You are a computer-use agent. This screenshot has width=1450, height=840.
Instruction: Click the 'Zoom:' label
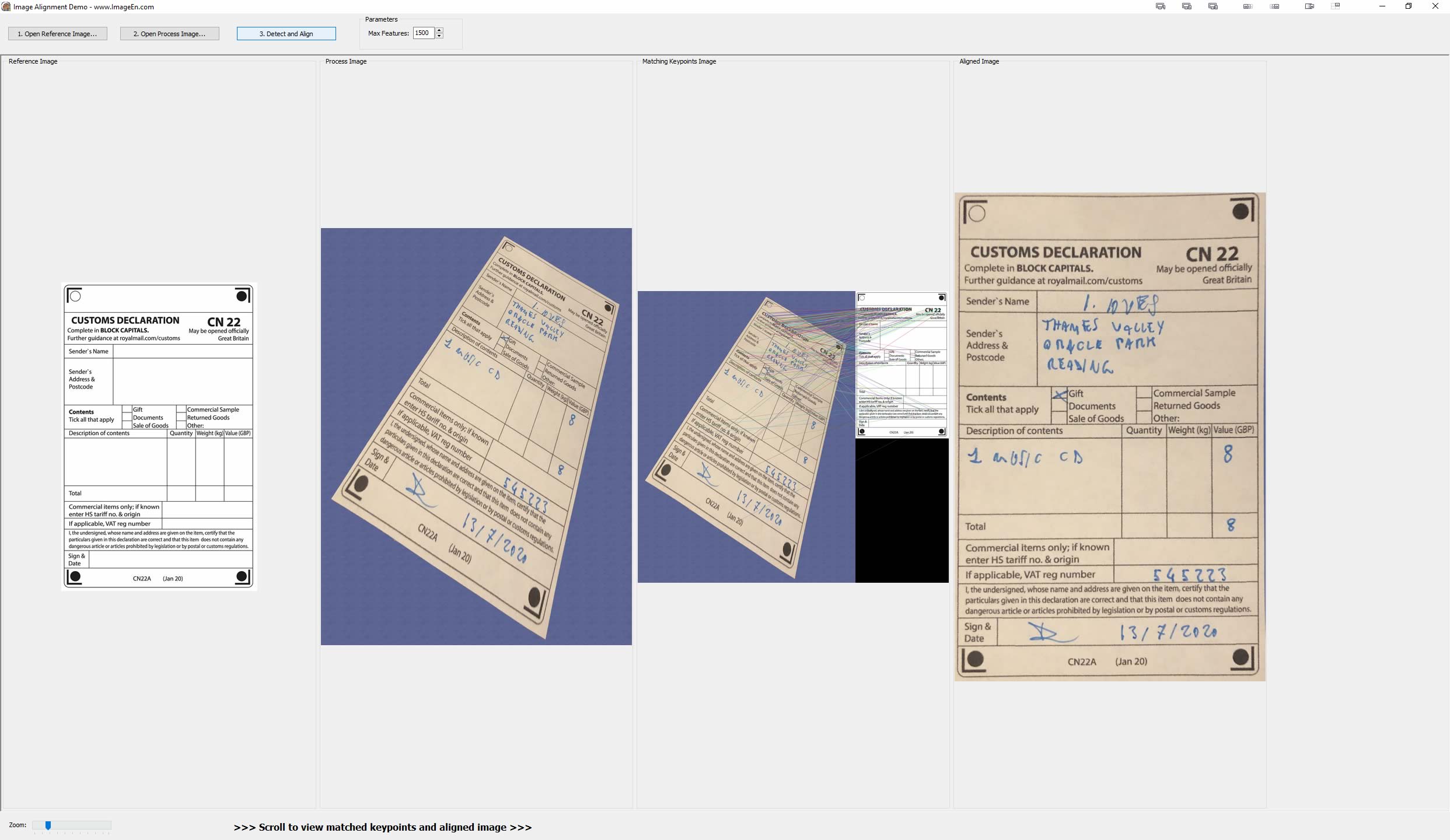tap(18, 825)
